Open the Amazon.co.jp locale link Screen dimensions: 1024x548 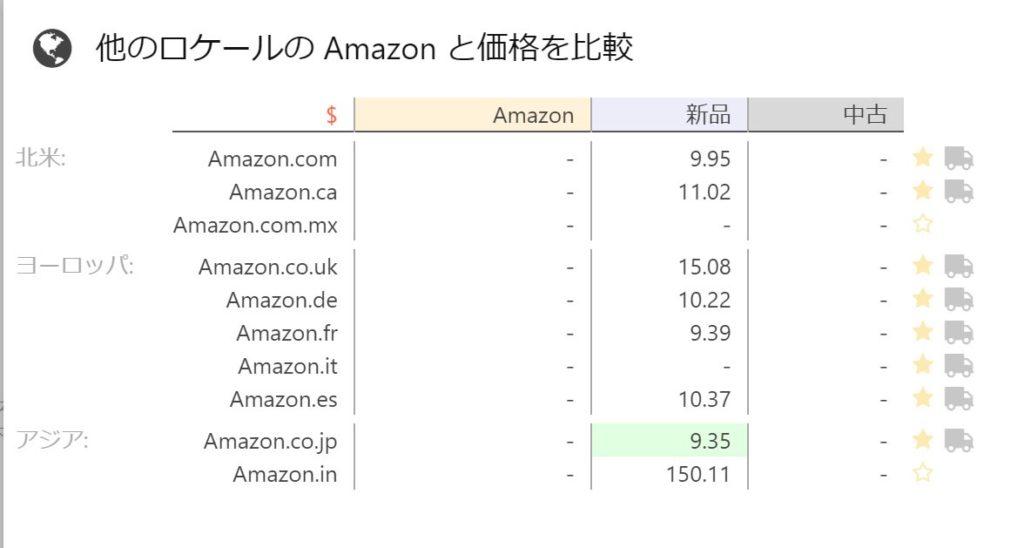click(270, 442)
